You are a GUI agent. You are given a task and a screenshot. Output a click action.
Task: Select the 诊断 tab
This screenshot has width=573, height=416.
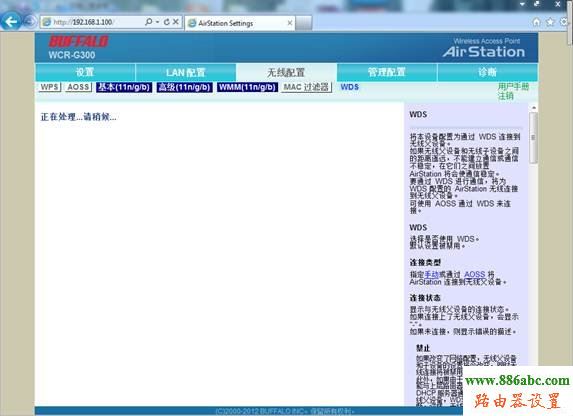(487, 72)
